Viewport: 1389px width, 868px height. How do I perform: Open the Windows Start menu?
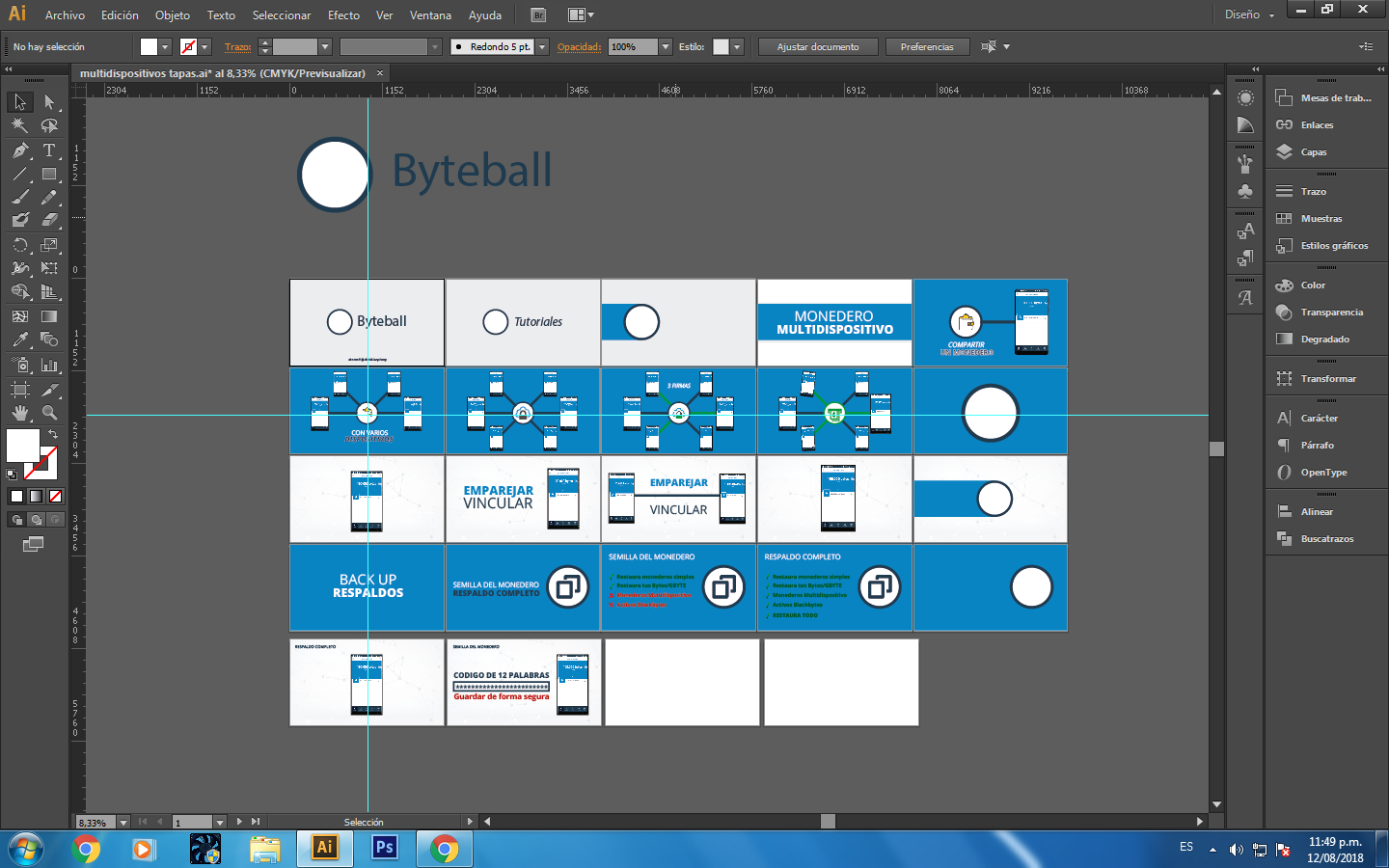pyautogui.click(x=26, y=849)
